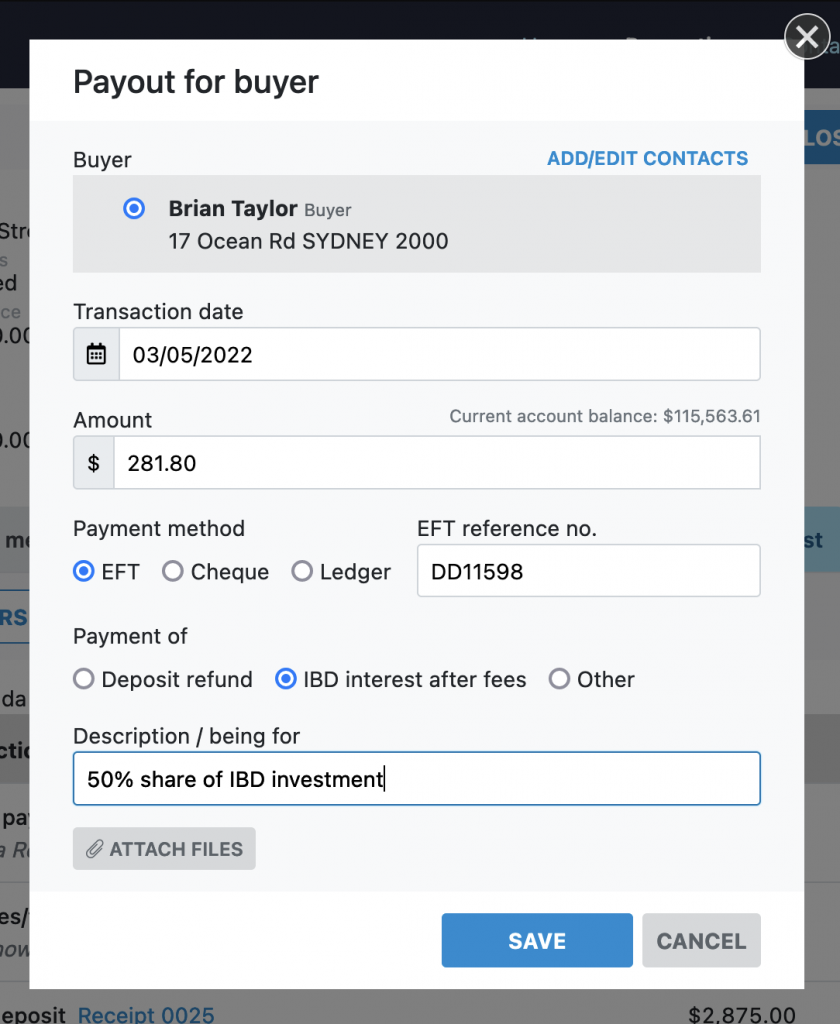Pick Other as the payment type
The width and height of the screenshot is (840, 1024).
click(x=559, y=680)
